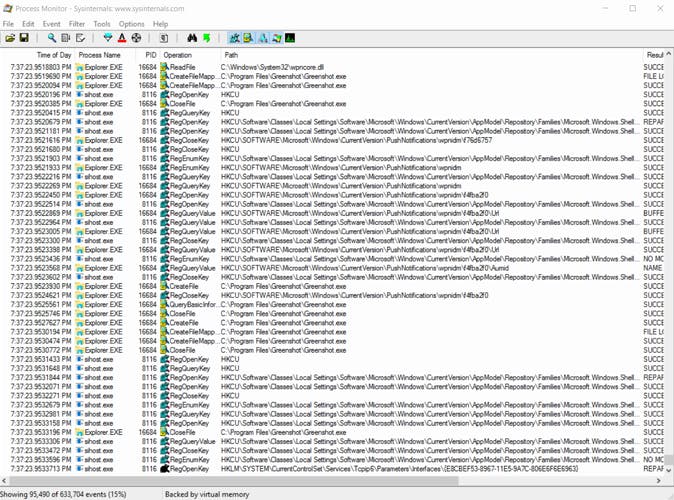Toggle Show Registry Activity button
Viewport: 674px width, 500px height.
(235, 38)
